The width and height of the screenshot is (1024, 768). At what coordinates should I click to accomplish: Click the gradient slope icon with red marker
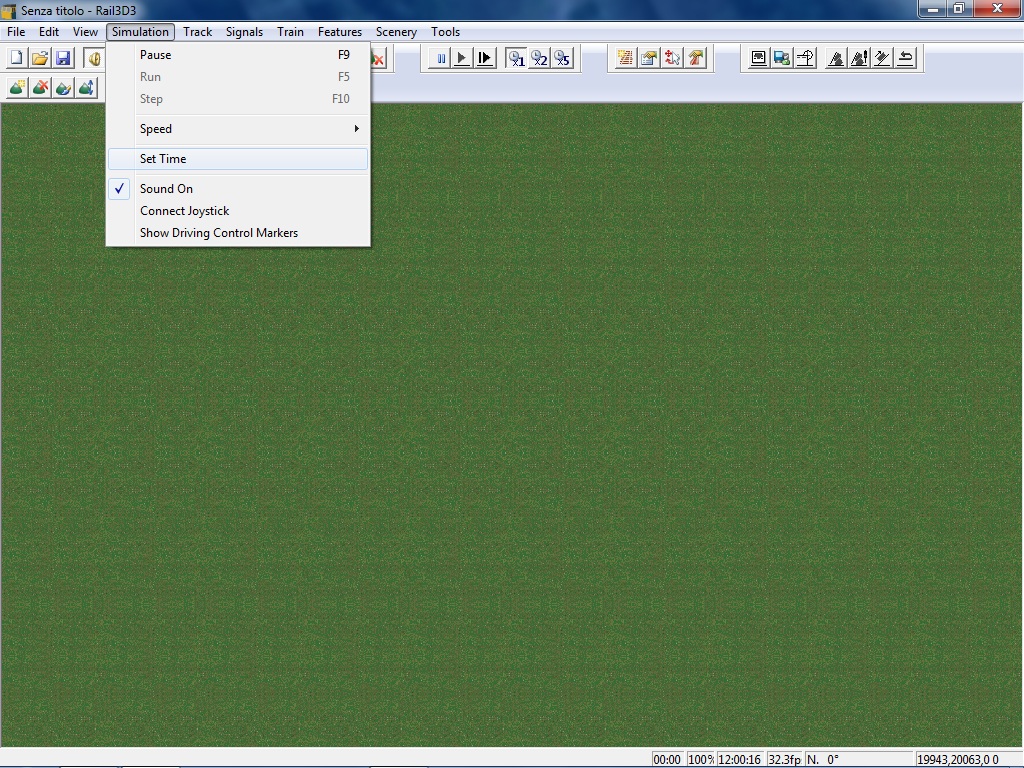tap(859, 58)
